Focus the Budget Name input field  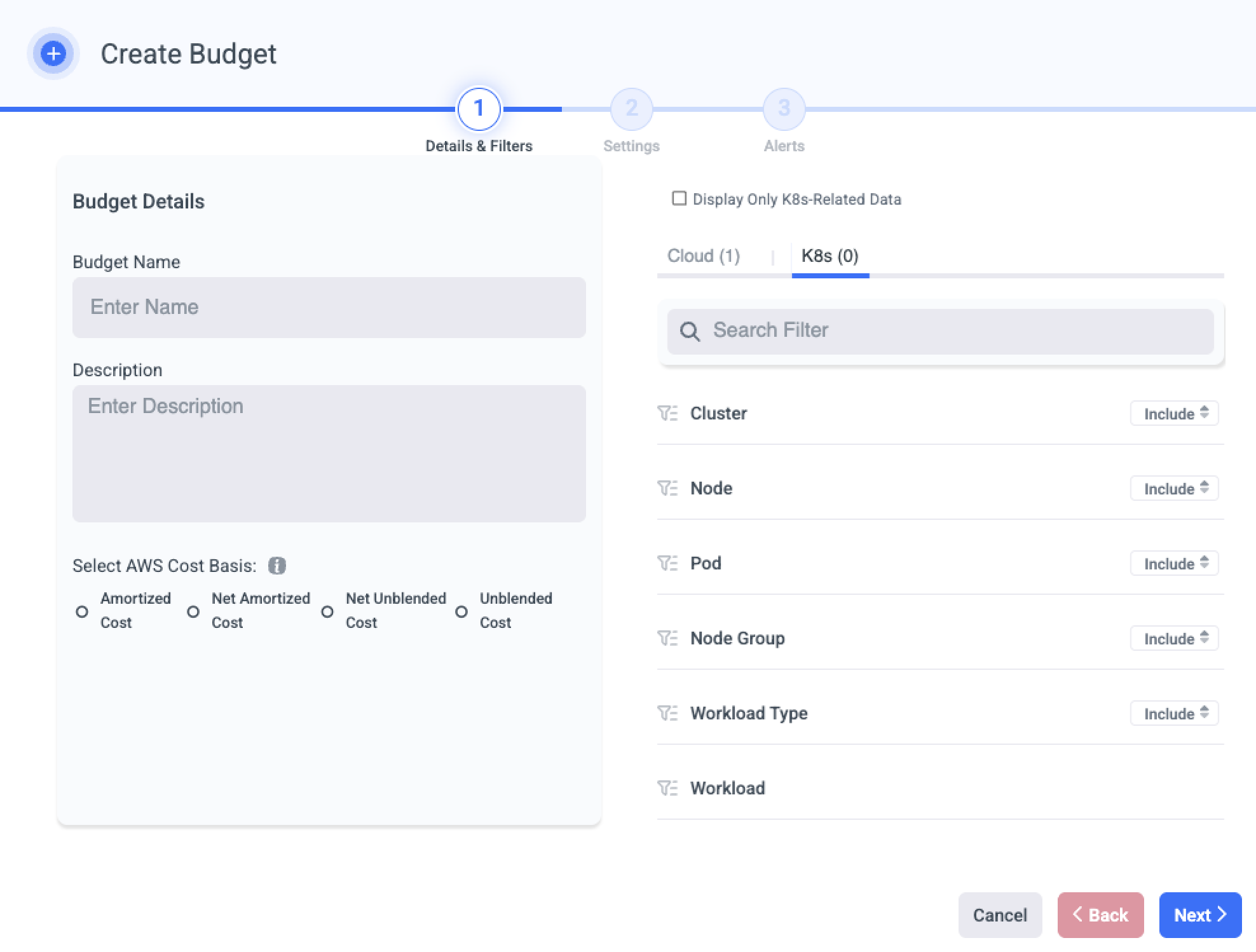click(x=329, y=307)
